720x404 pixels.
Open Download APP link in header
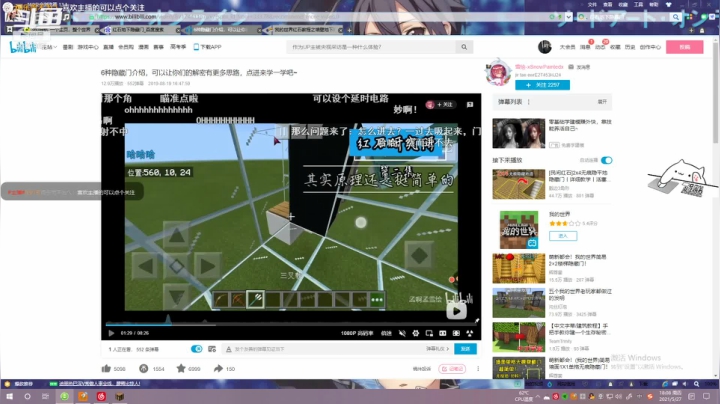point(207,47)
